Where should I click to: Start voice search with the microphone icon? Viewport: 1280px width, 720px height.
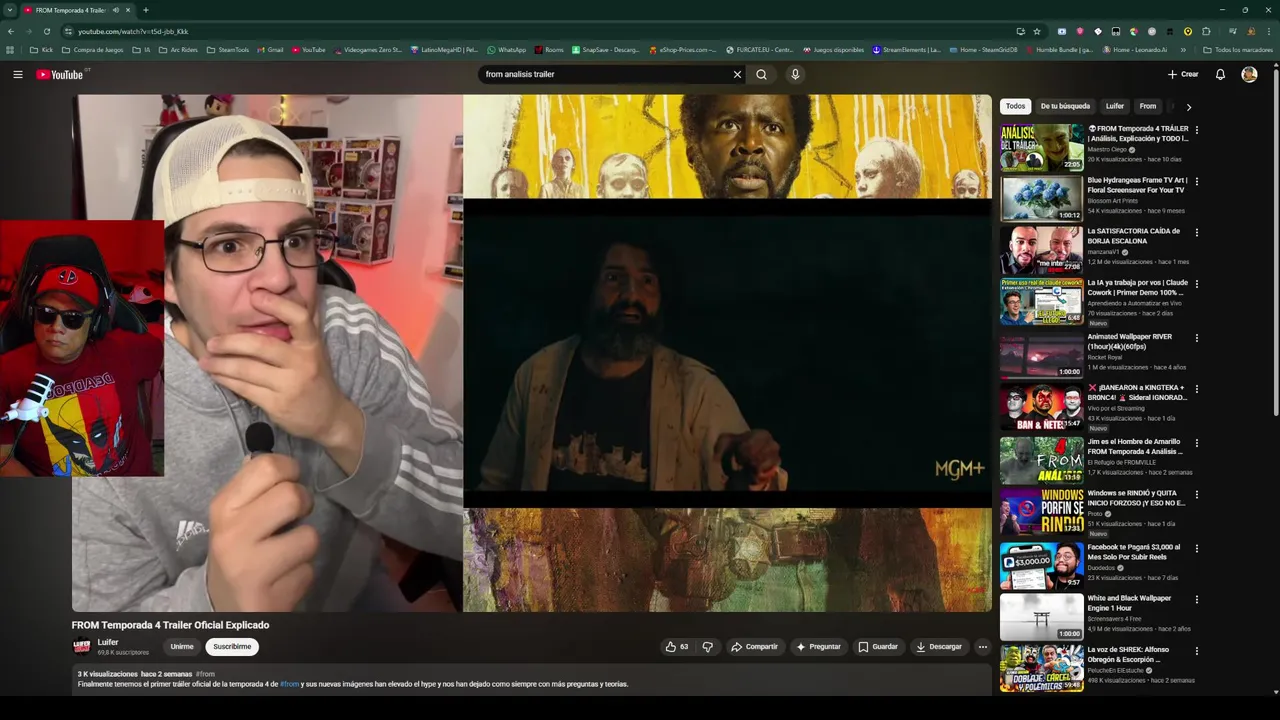coord(795,74)
